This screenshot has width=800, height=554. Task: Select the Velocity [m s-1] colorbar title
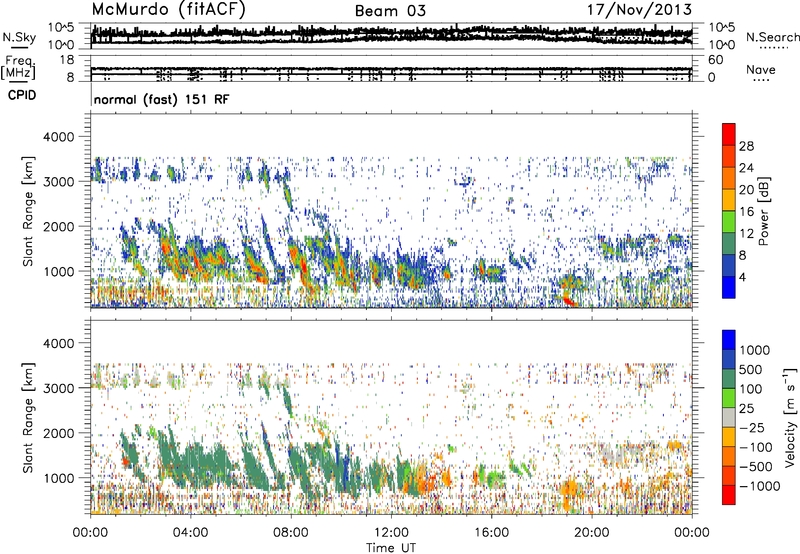click(790, 418)
